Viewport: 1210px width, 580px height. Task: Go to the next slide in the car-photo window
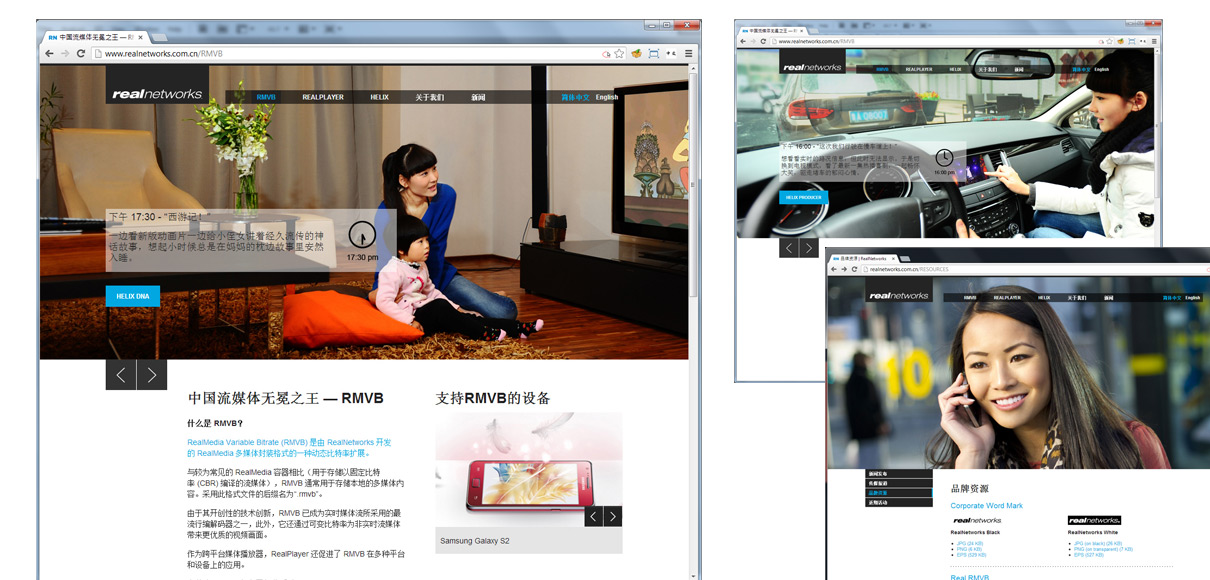pos(808,248)
